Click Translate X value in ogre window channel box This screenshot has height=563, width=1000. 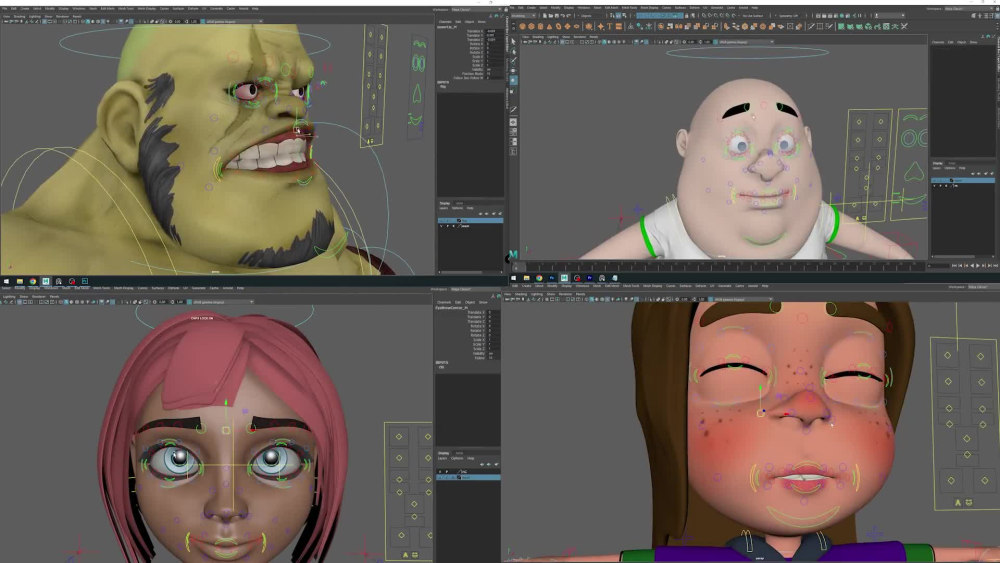click(x=494, y=31)
